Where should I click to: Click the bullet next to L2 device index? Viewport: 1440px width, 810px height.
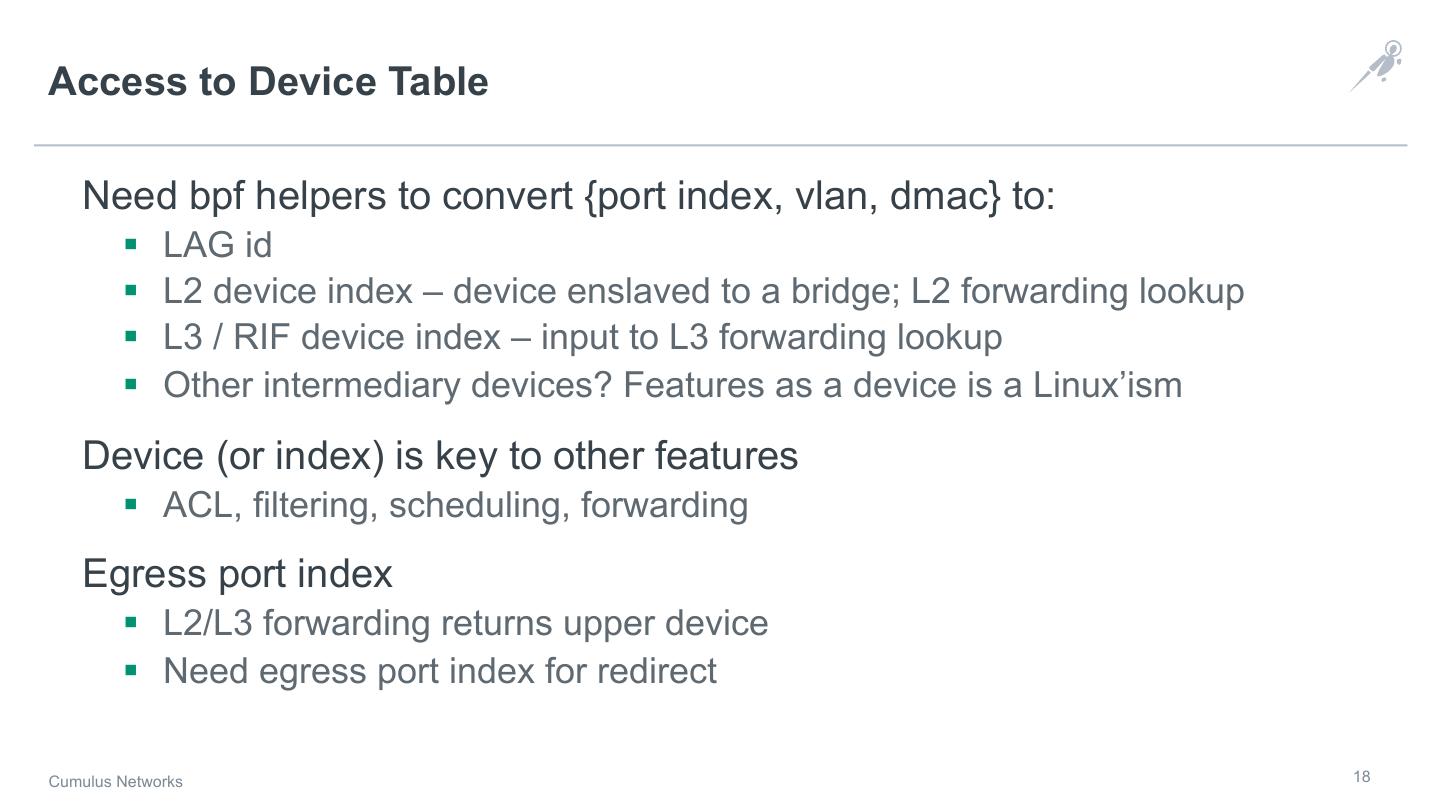(x=130, y=291)
